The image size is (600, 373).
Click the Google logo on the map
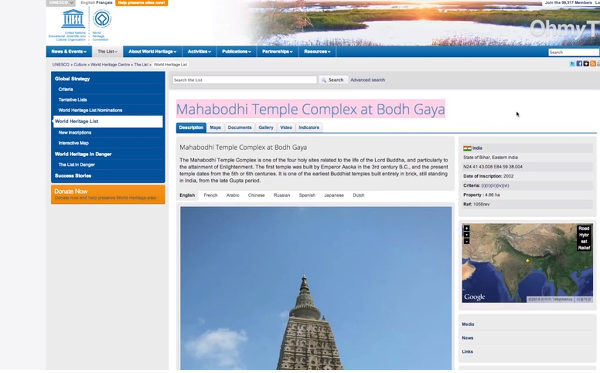(x=474, y=297)
